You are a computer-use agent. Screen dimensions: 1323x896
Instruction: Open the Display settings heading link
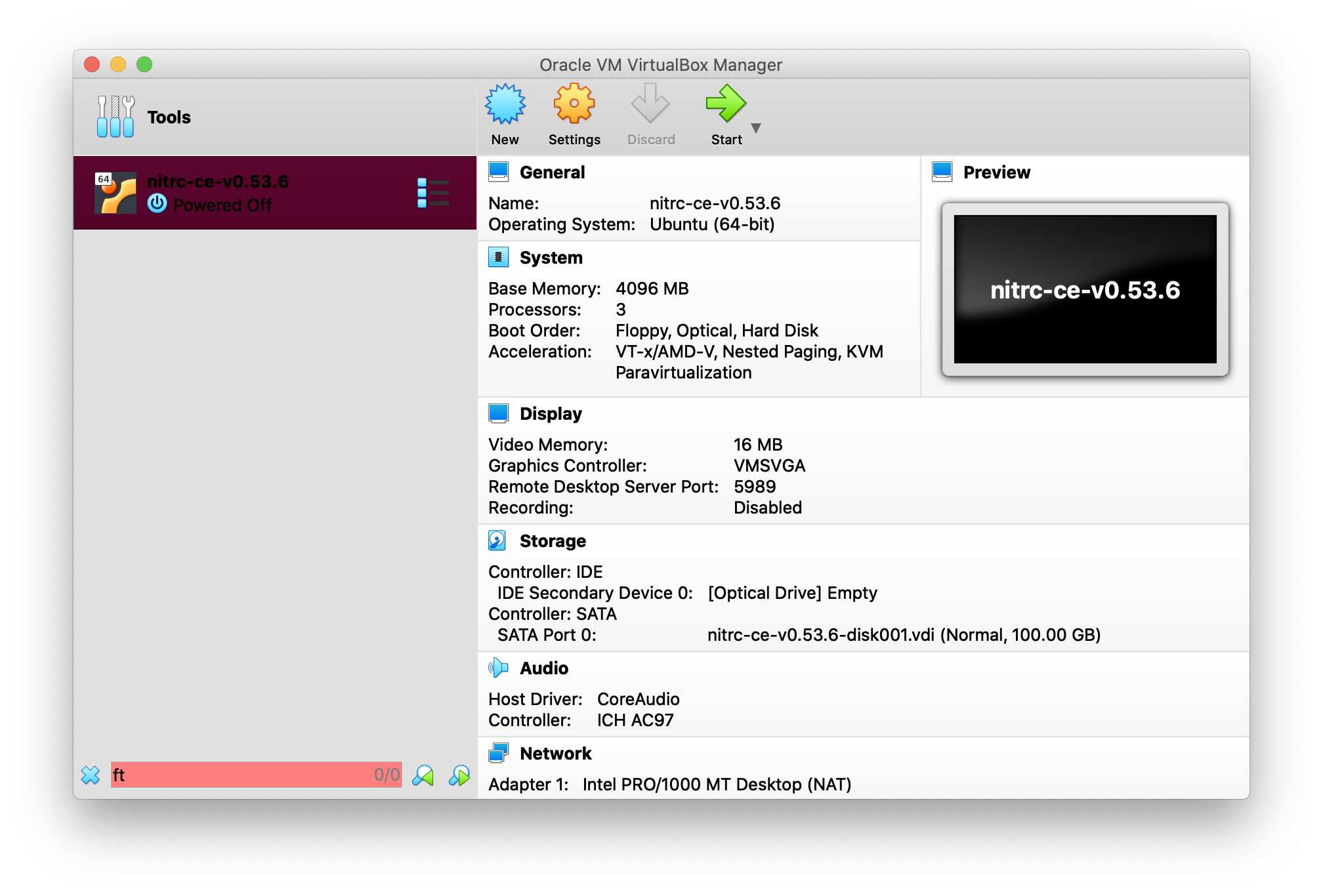click(551, 414)
